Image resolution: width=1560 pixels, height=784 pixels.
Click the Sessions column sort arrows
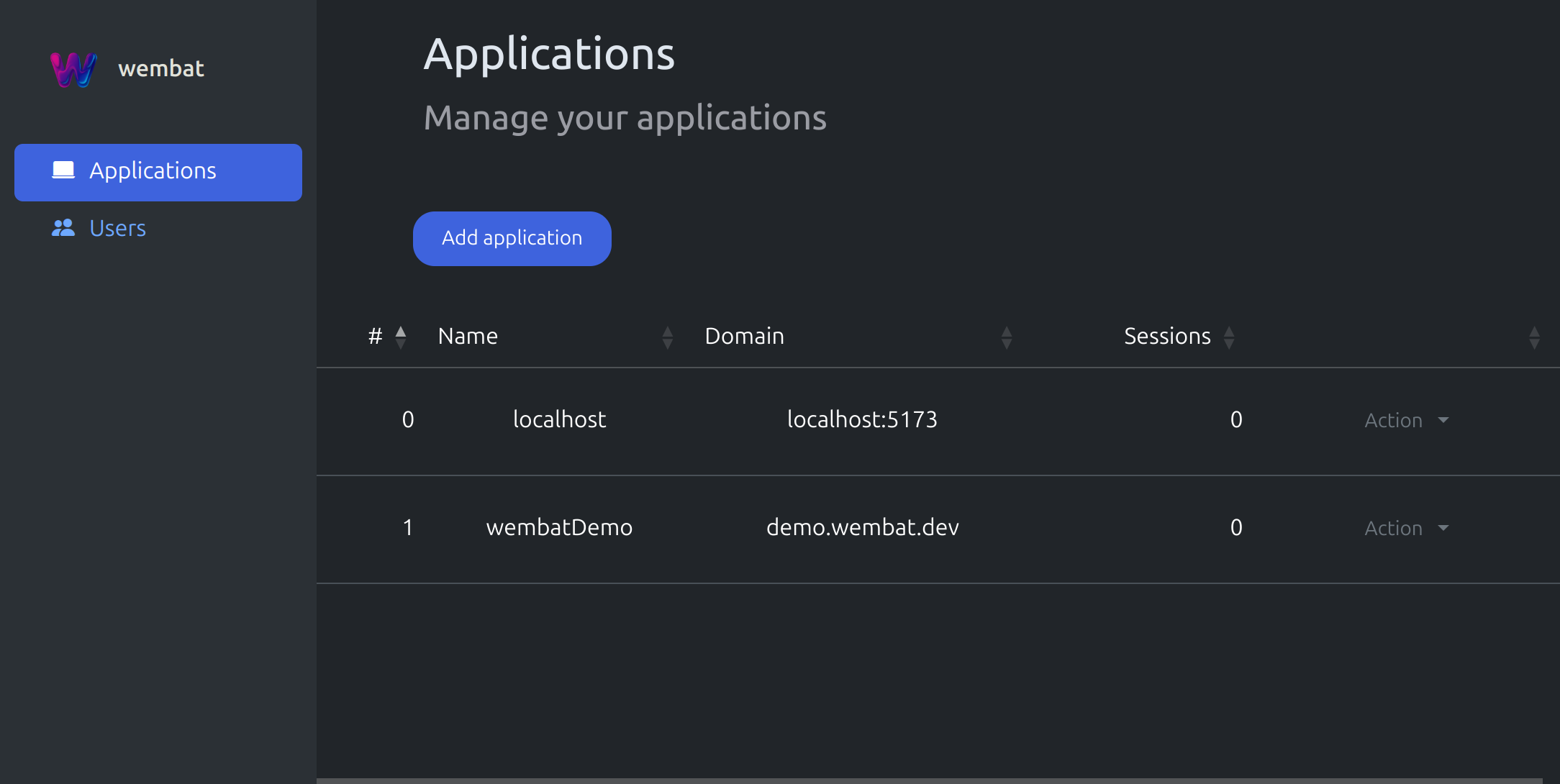pos(1229,337)
